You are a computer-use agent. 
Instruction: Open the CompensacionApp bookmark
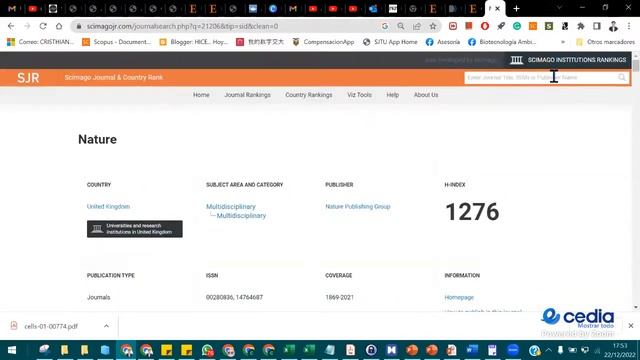click(x=323, y=42)
